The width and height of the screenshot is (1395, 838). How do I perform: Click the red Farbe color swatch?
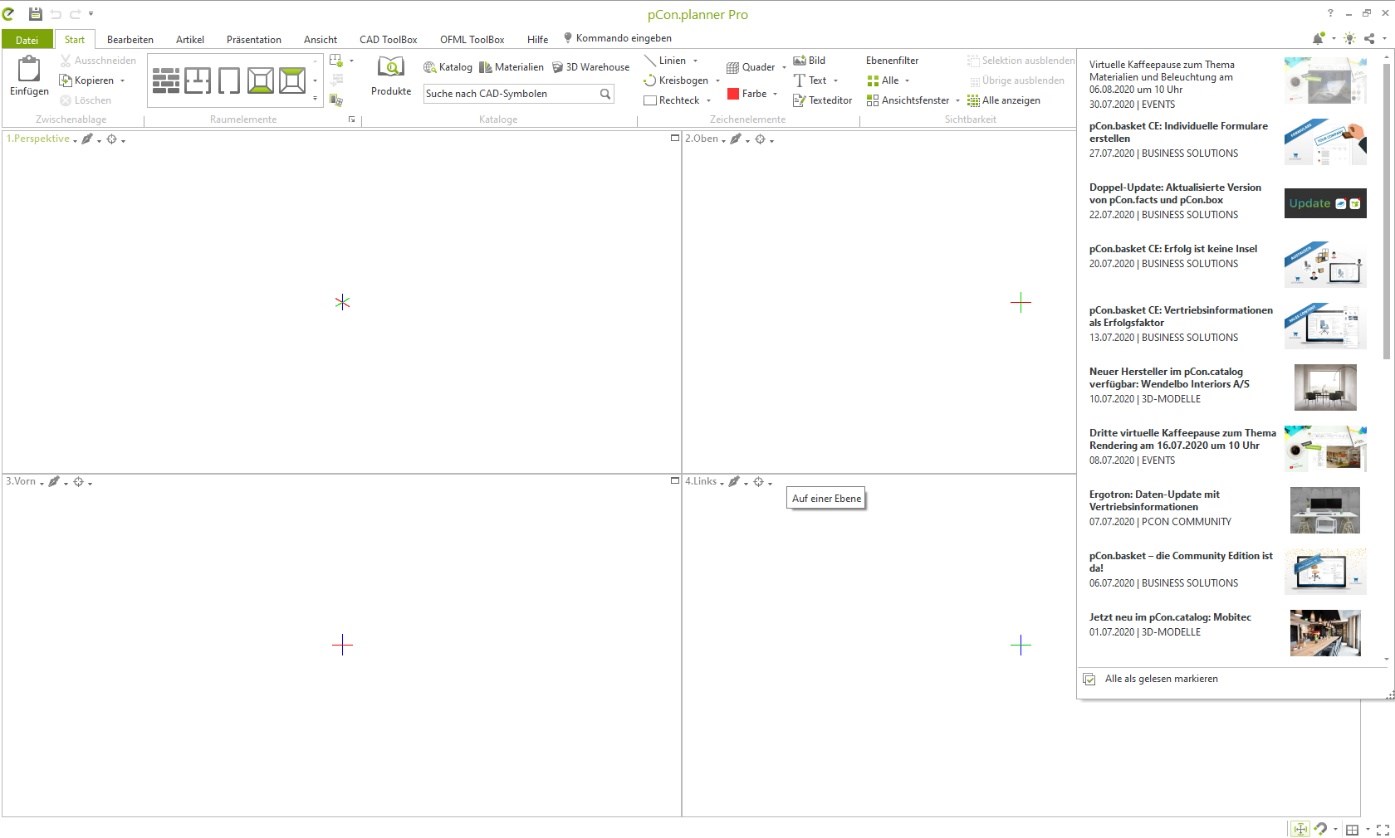point(733,94)
